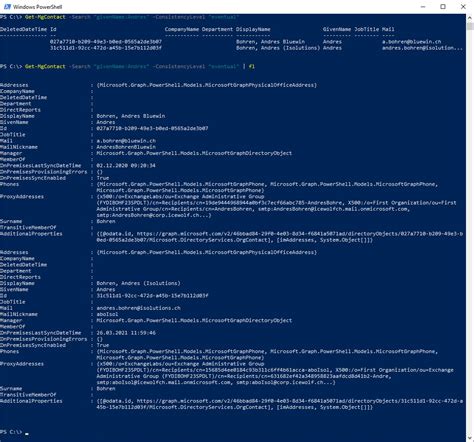Click the sync date 02.12.2020 09:20:34
The image size is (474, 442).
[x=126, y=166]
